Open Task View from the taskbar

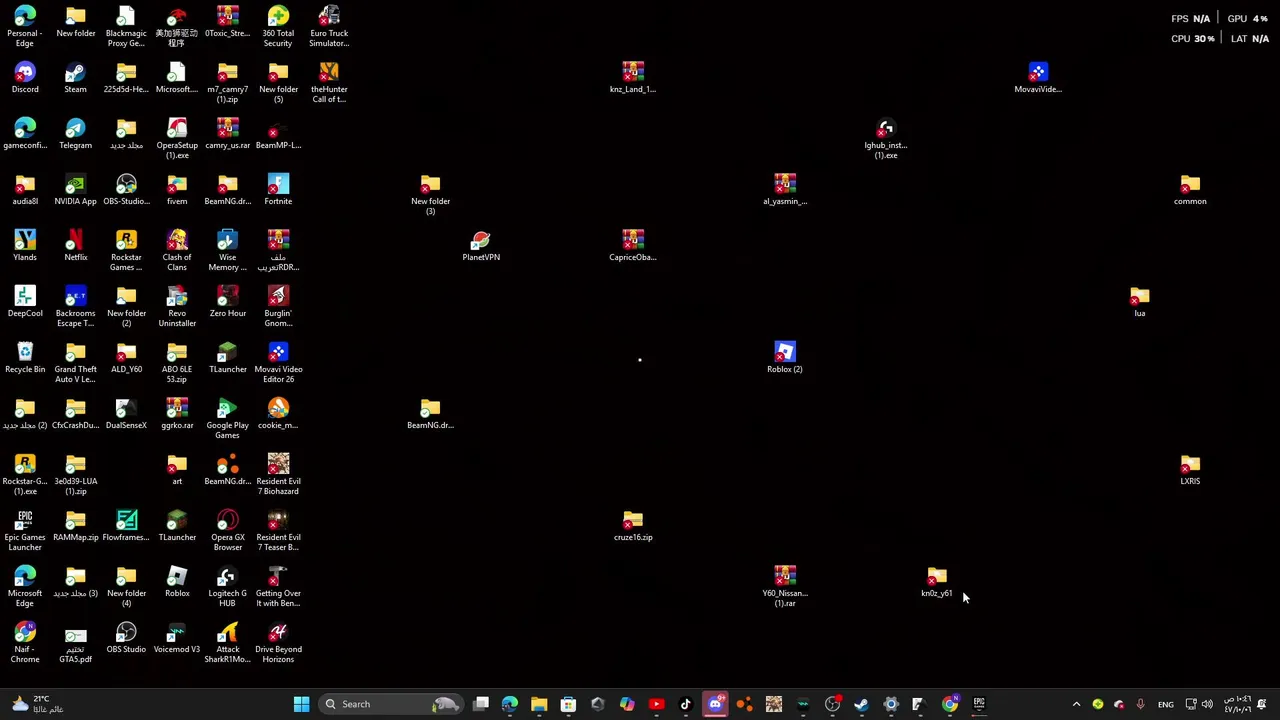481,704
